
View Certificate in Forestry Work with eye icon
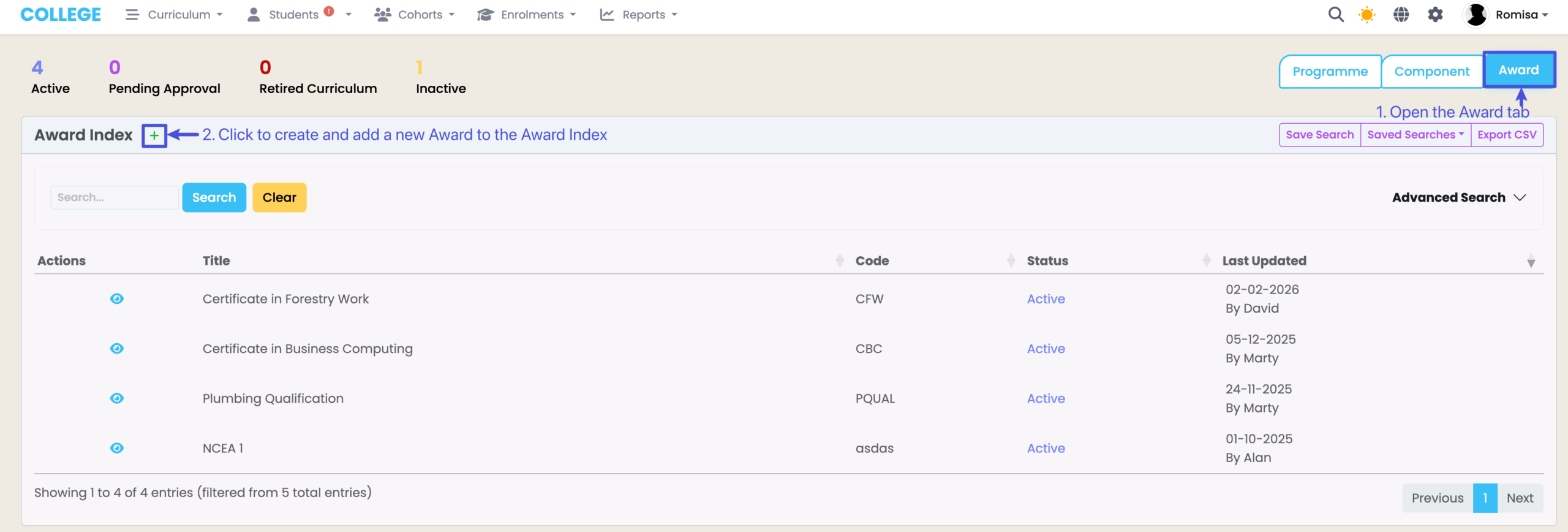[116, 299]
